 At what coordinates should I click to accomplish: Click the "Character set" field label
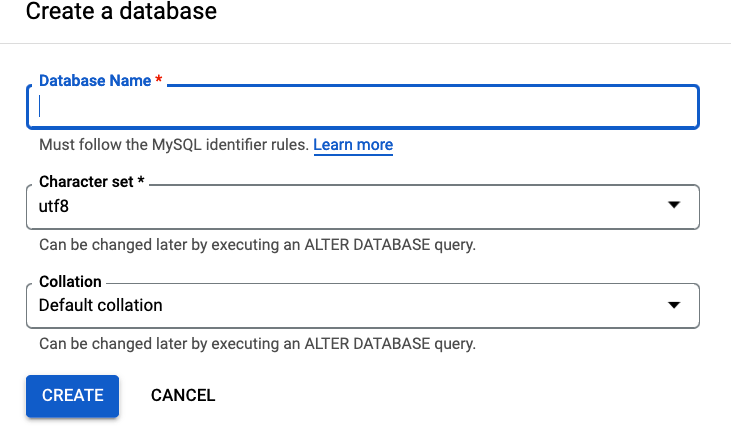point(86,182)
